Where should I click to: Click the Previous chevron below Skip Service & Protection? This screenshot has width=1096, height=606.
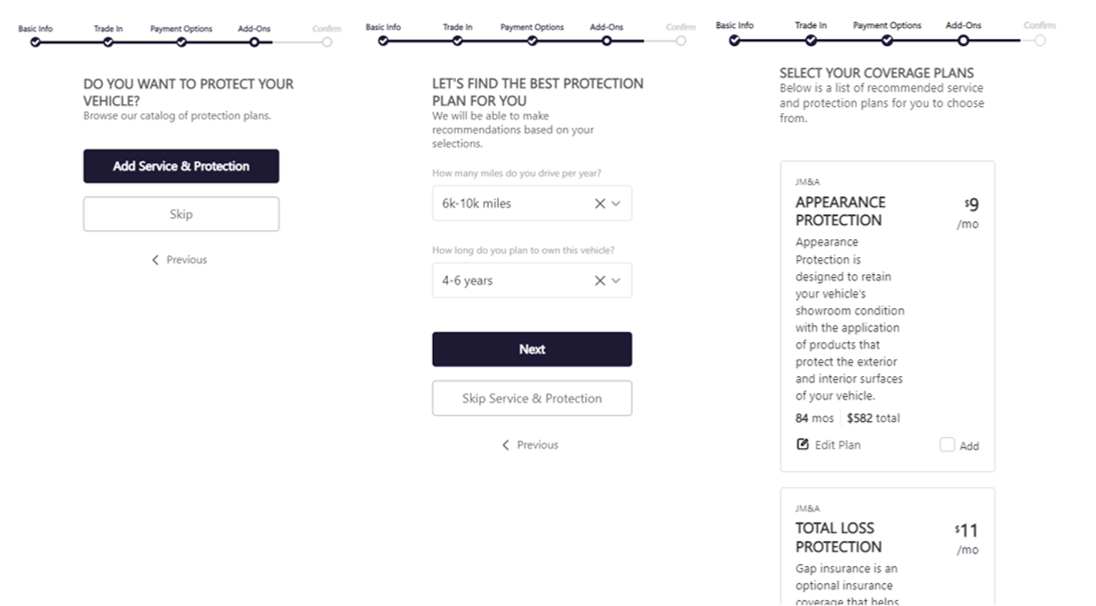click(x=506, y=445)
